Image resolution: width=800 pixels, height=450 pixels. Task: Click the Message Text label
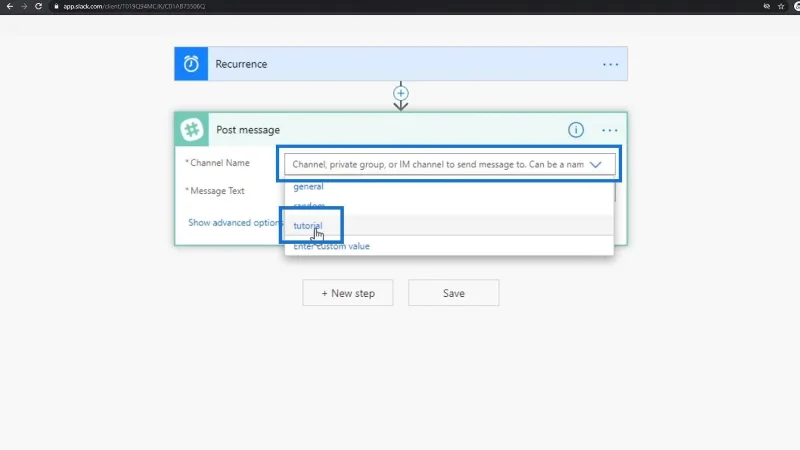(x=215, y=191)
